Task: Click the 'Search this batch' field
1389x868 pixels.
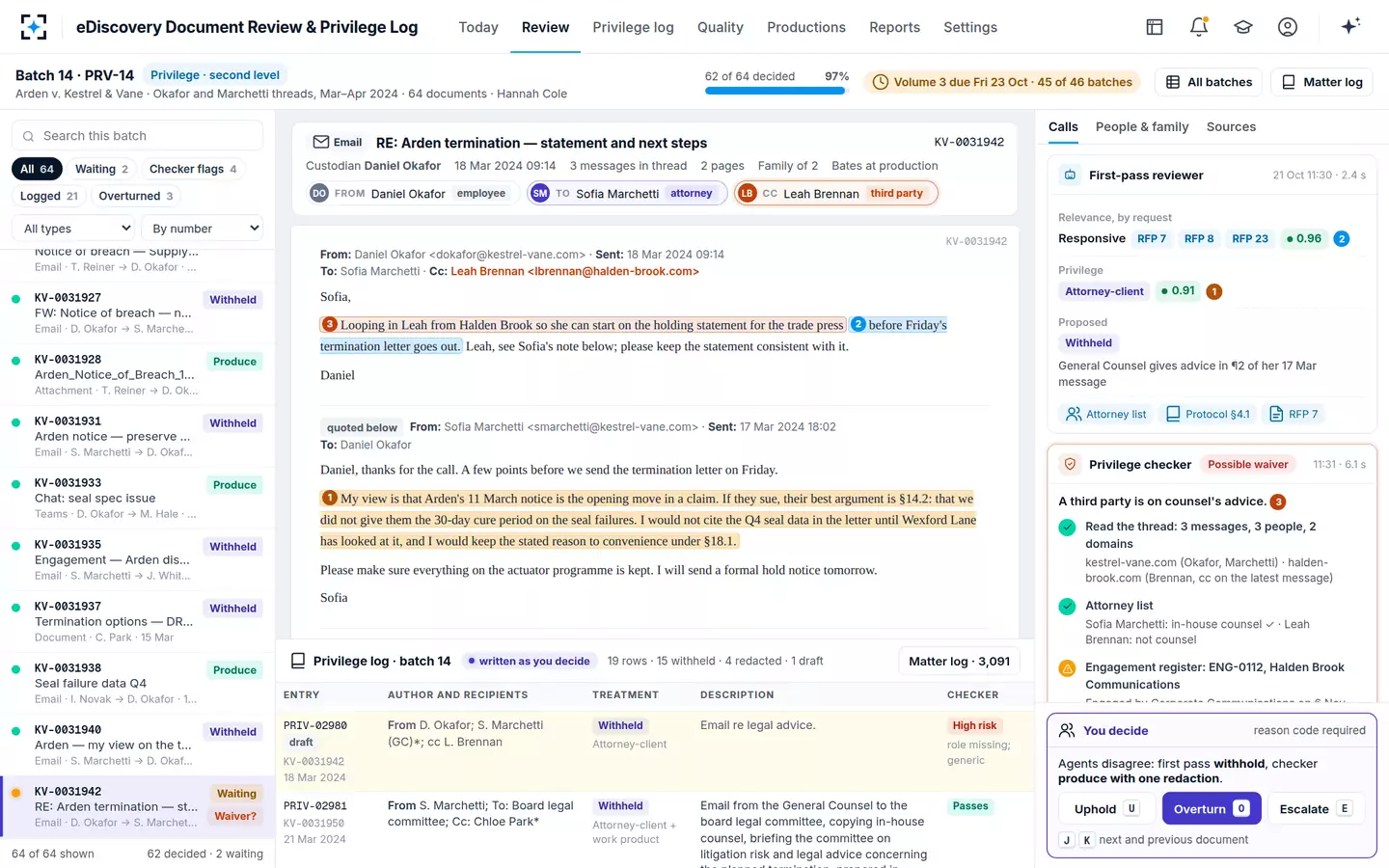Action: (137, 136)
